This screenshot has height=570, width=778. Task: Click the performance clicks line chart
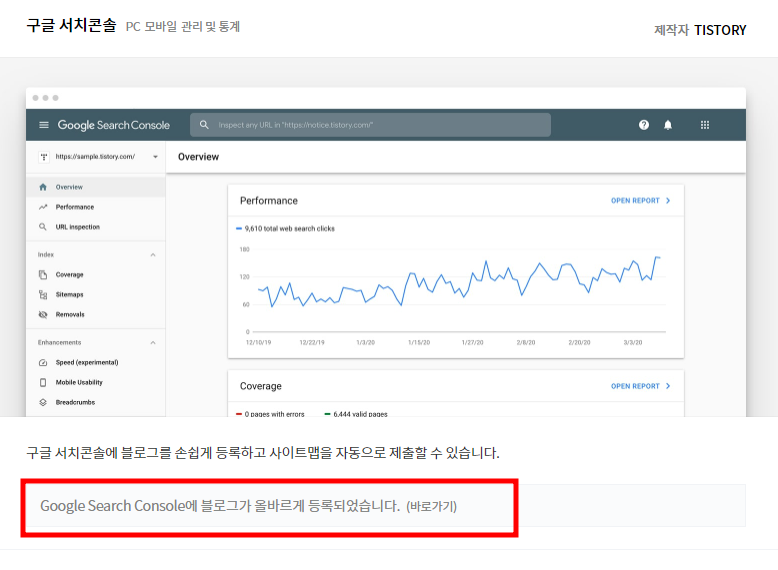[459, 282]
